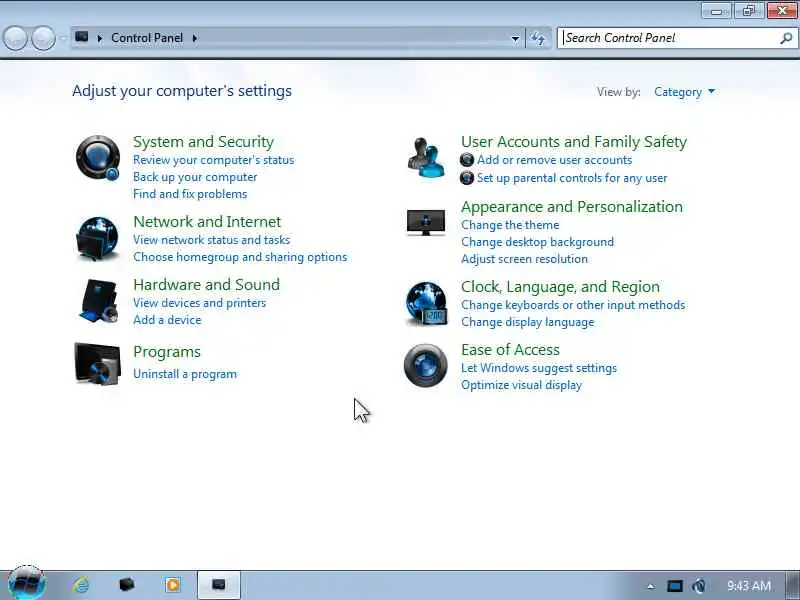Open User Accounts and Family Safety heading
800x600 pixels.
coord(573,142)
